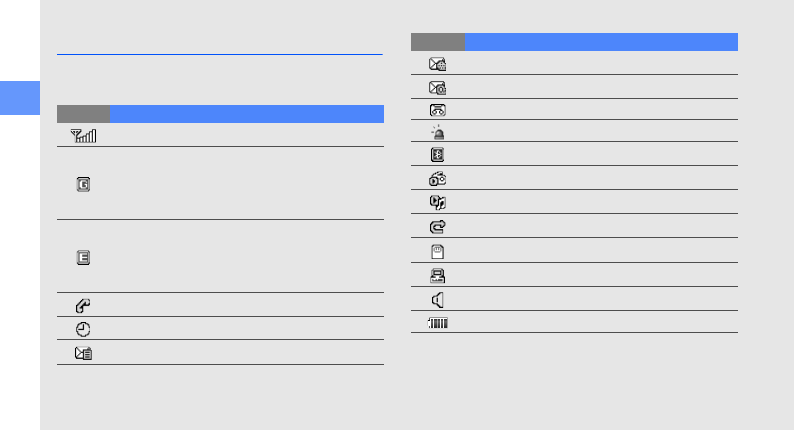Click the FM radio icon

coord(437,178)
